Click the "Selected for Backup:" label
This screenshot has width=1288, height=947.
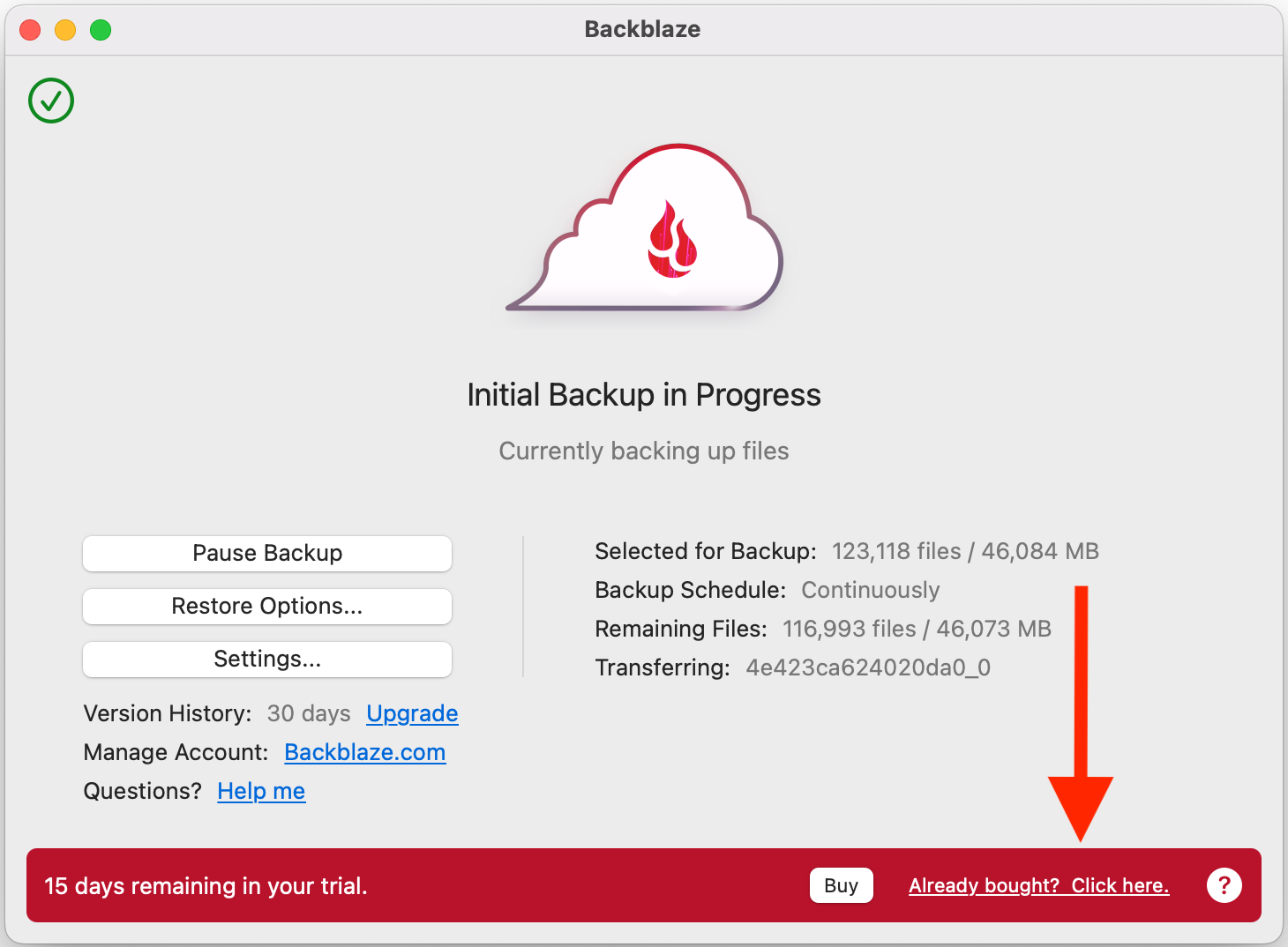tap(706, 551)
